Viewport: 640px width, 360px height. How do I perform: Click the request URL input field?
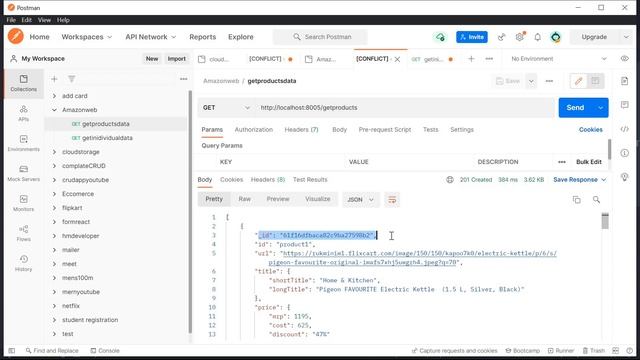[405, 108]
